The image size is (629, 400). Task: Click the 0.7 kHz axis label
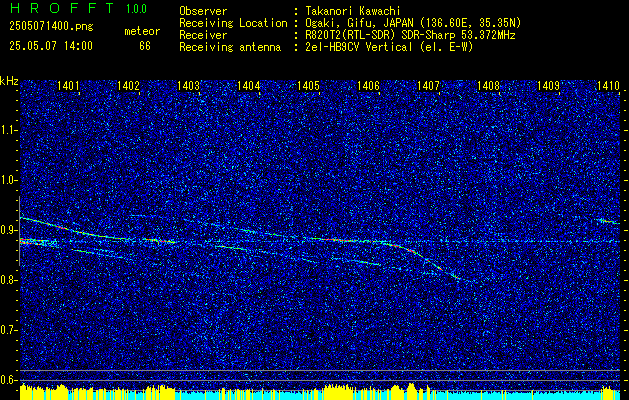(x=9, y=331)
